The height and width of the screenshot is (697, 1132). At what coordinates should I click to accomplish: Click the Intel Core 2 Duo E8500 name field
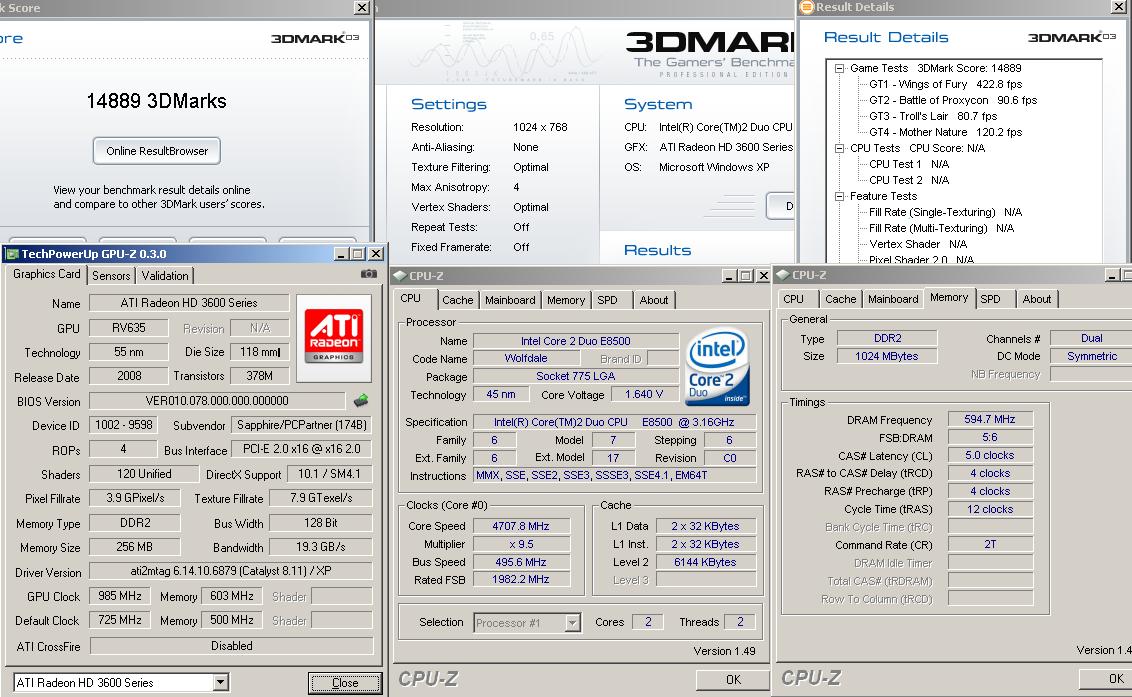click(x=575, y=341)
